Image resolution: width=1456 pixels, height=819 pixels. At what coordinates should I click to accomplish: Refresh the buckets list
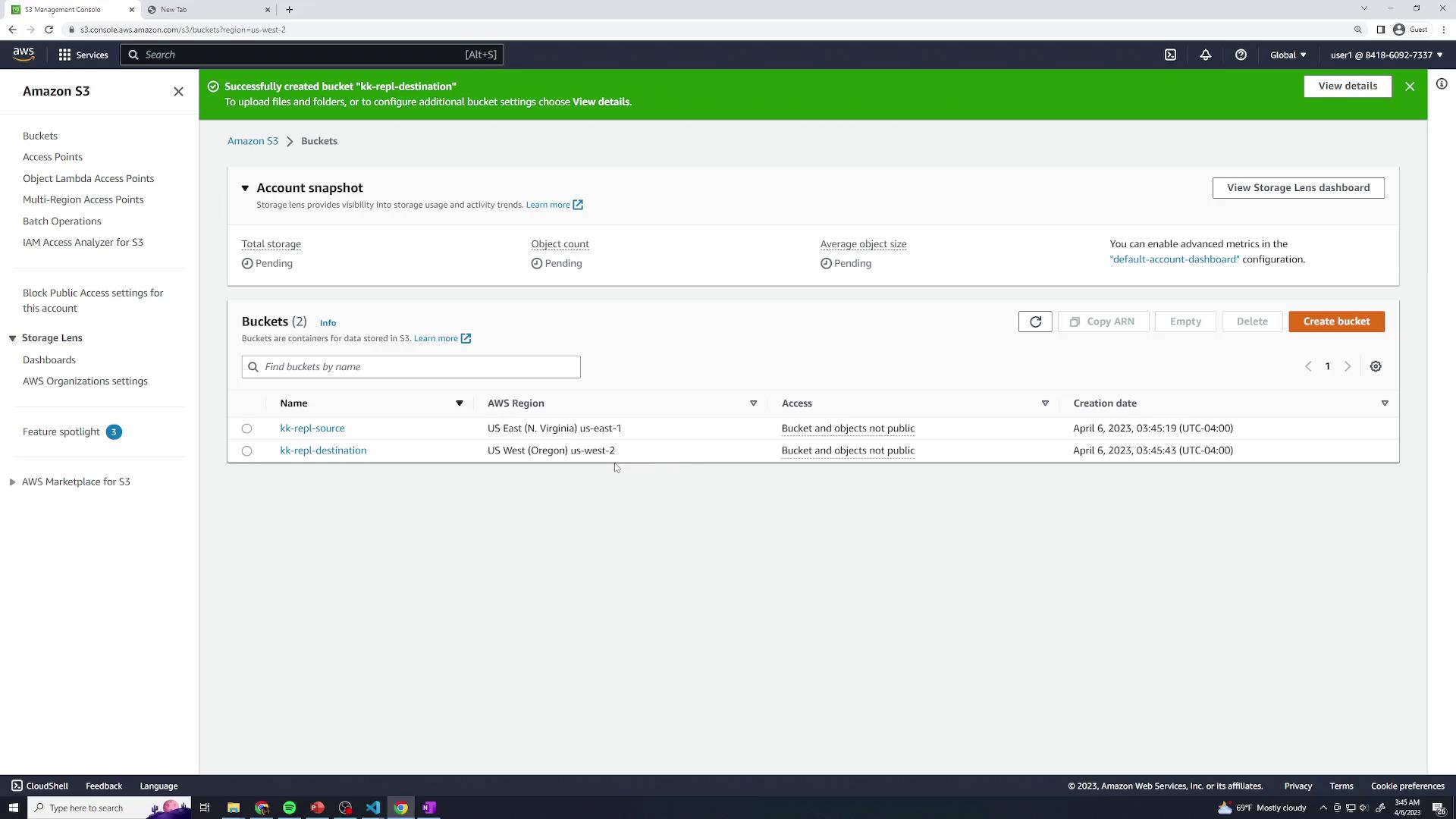tap(1035, 322)
